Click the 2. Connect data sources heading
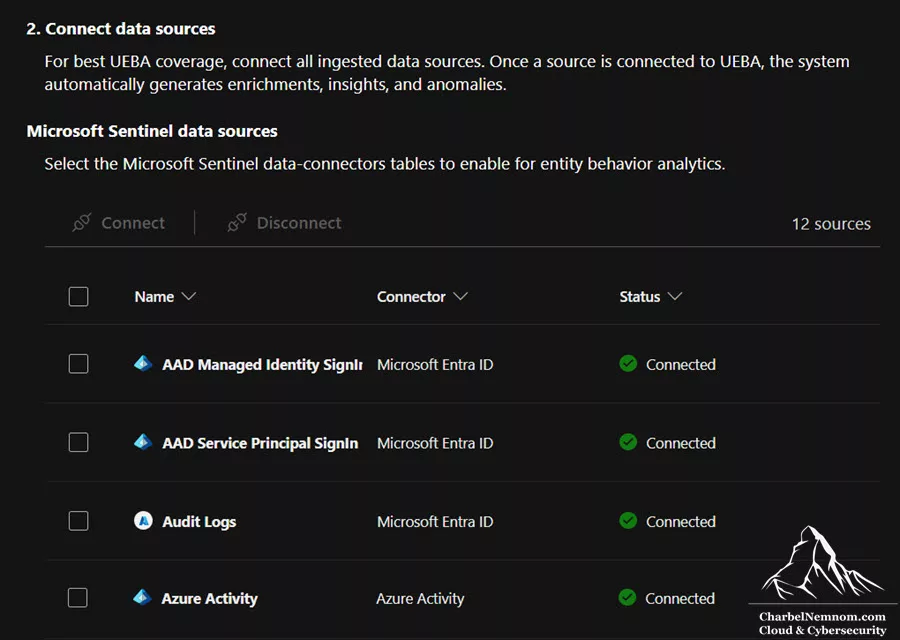 [121, 29]
